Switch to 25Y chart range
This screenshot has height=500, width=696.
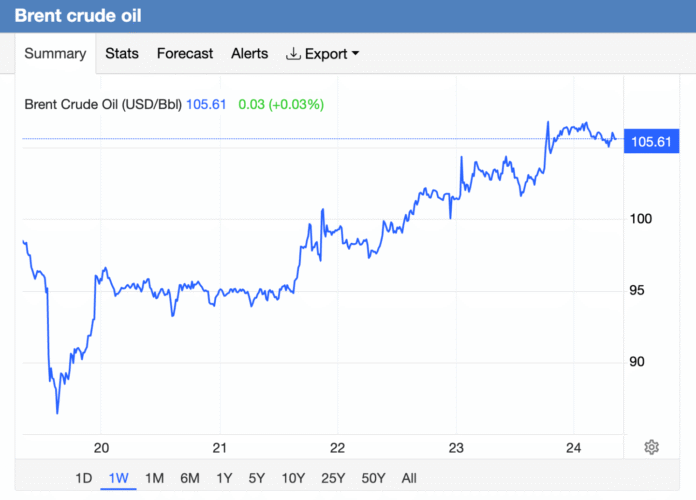(332, 478)
